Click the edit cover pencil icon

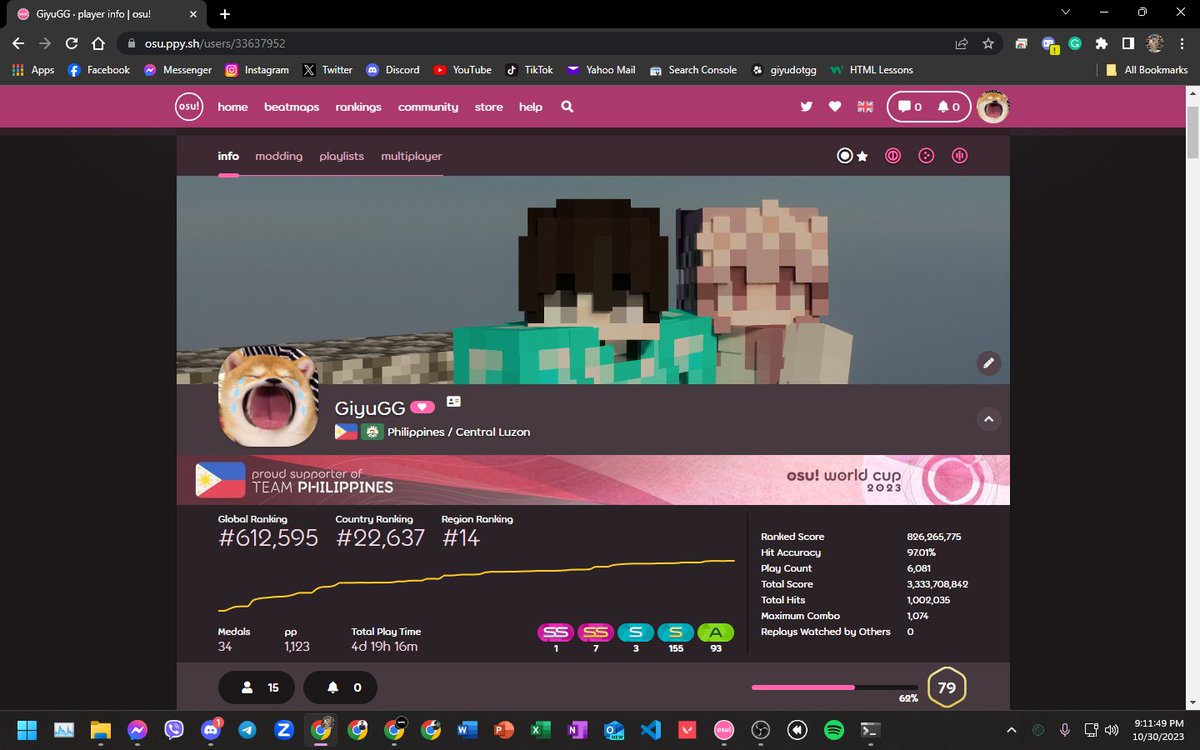(x=988, y=363)
